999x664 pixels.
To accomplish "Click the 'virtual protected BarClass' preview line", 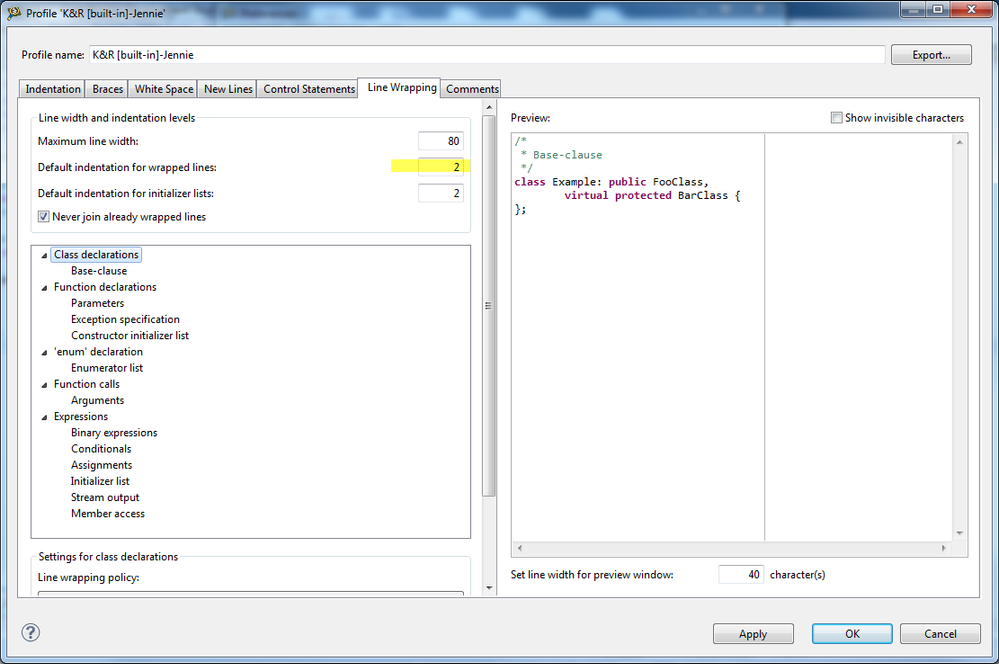I will click(x=652, y=196).
